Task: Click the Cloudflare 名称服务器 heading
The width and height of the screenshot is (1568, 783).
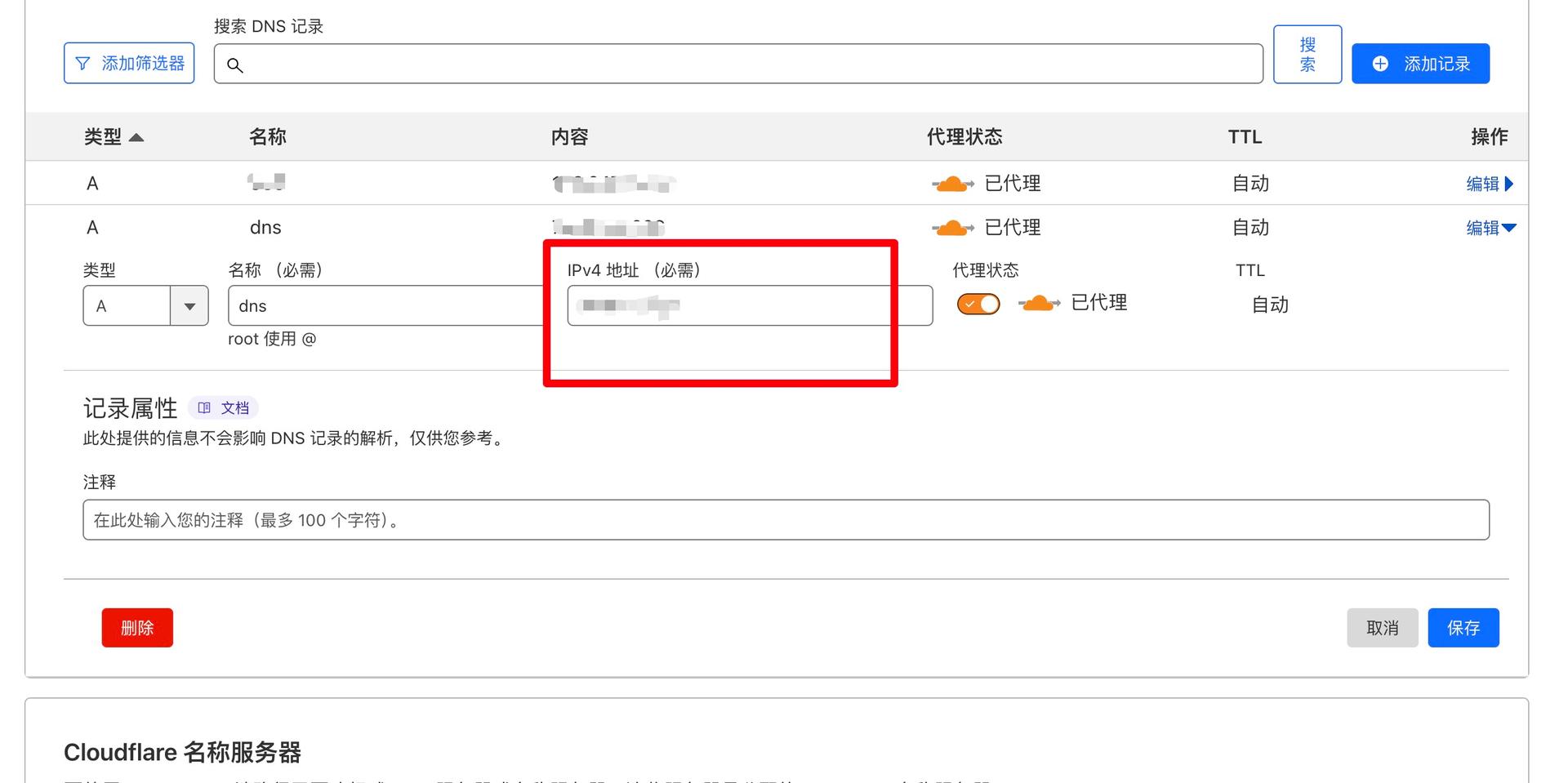Action: 183,752
